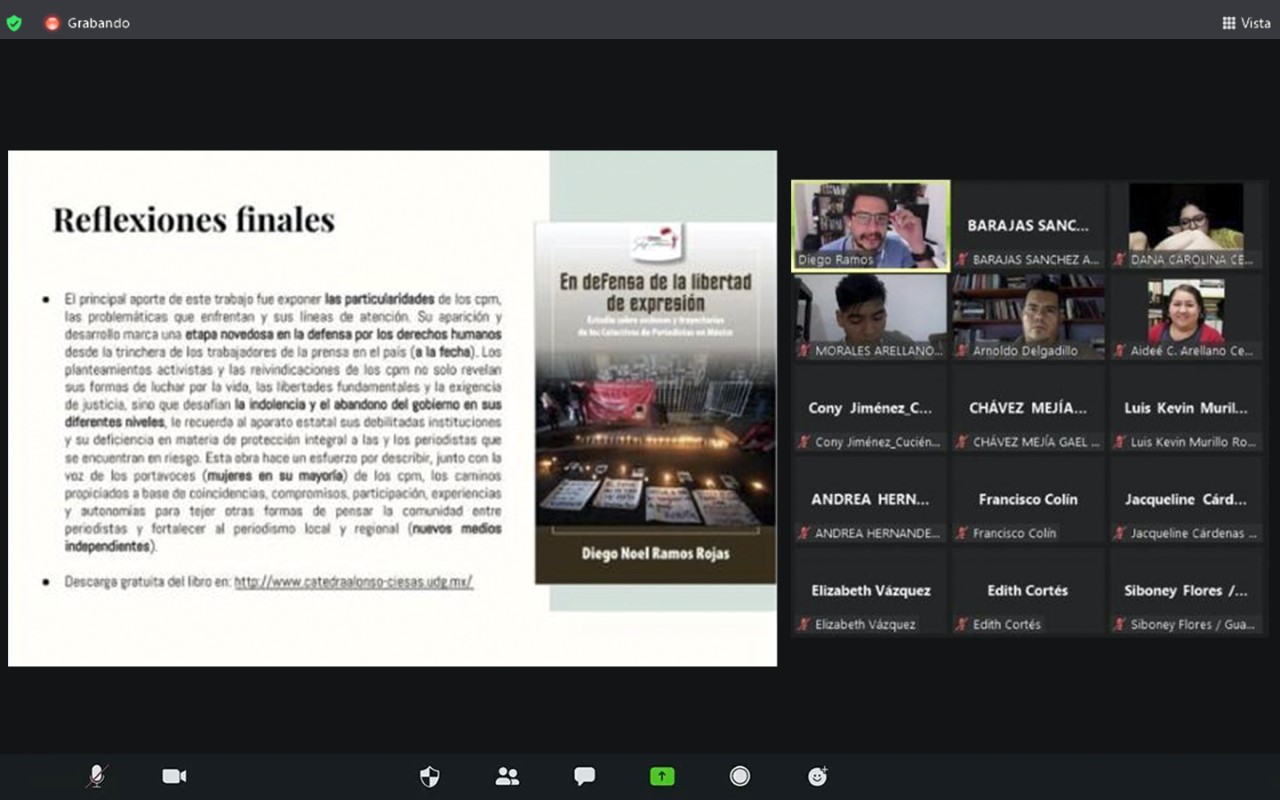Open the Participants panel
The width and height of the screenshot is (1280, 800).
click(x=507, y=776)
